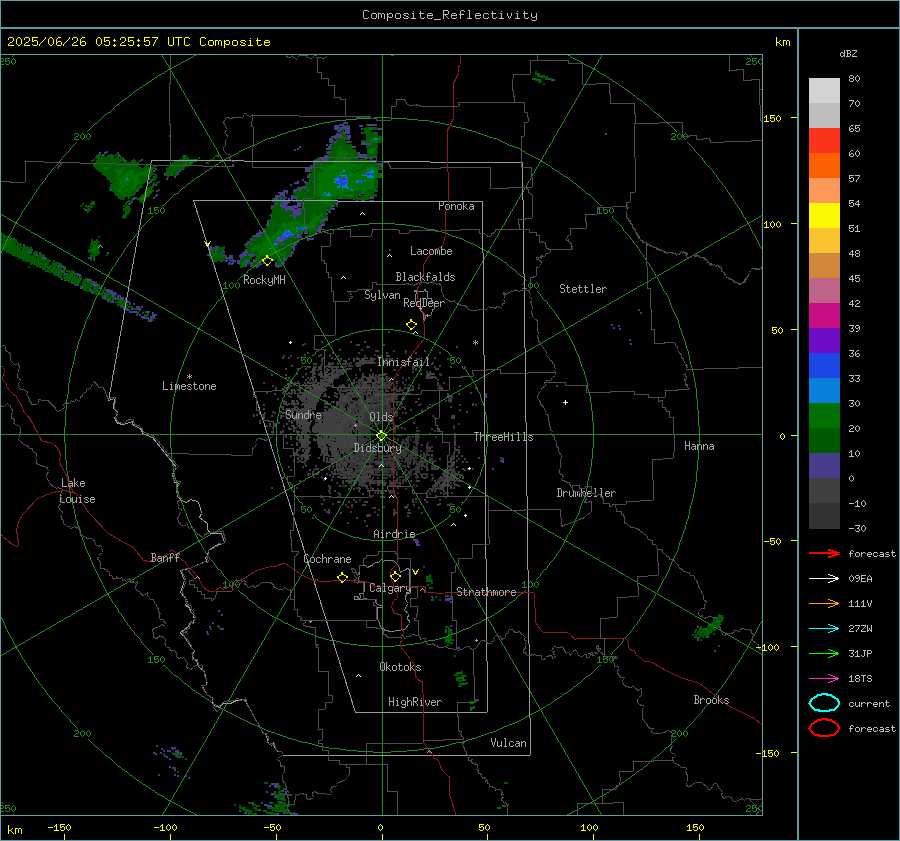Screen dimensions: 900x841
Task: Click the asterisk marker above Limestone
Action: 189,377
